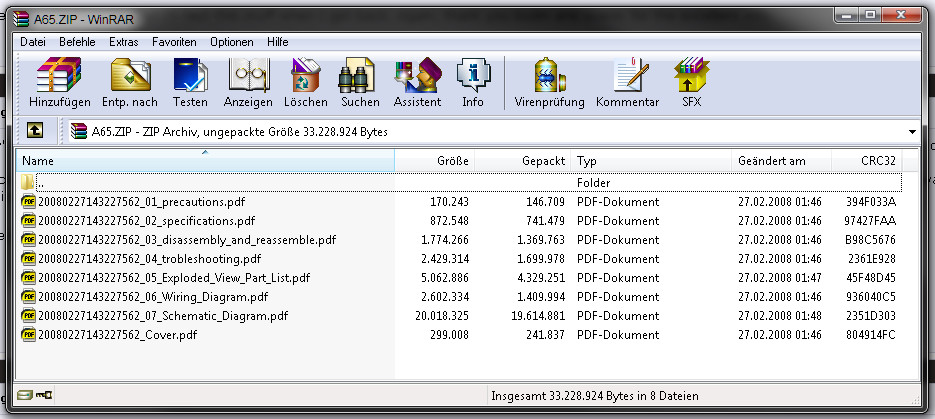The width and height of the screenshot is (935, 419).
Task: Select file 20080227143227562_Cover.pdf
Action: 117,335
